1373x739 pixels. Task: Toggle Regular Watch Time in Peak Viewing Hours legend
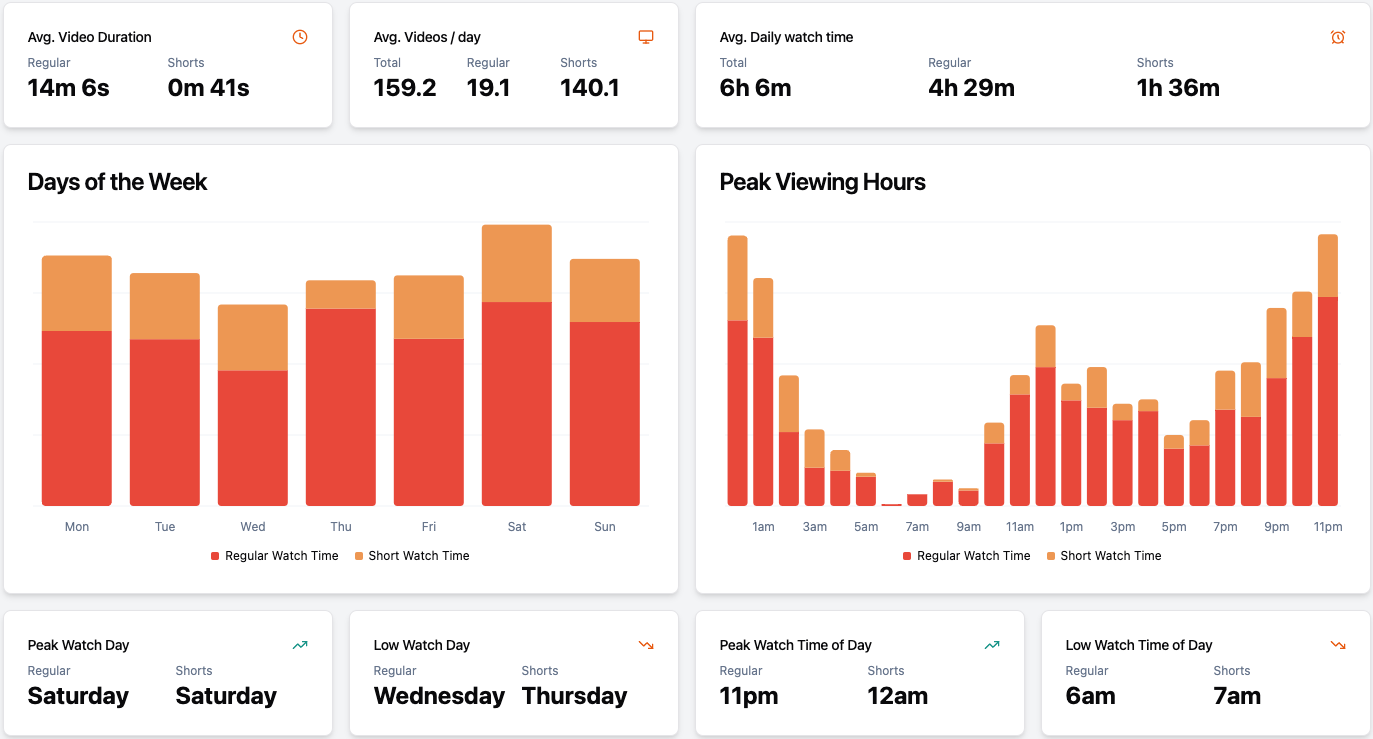pos(966,555)
